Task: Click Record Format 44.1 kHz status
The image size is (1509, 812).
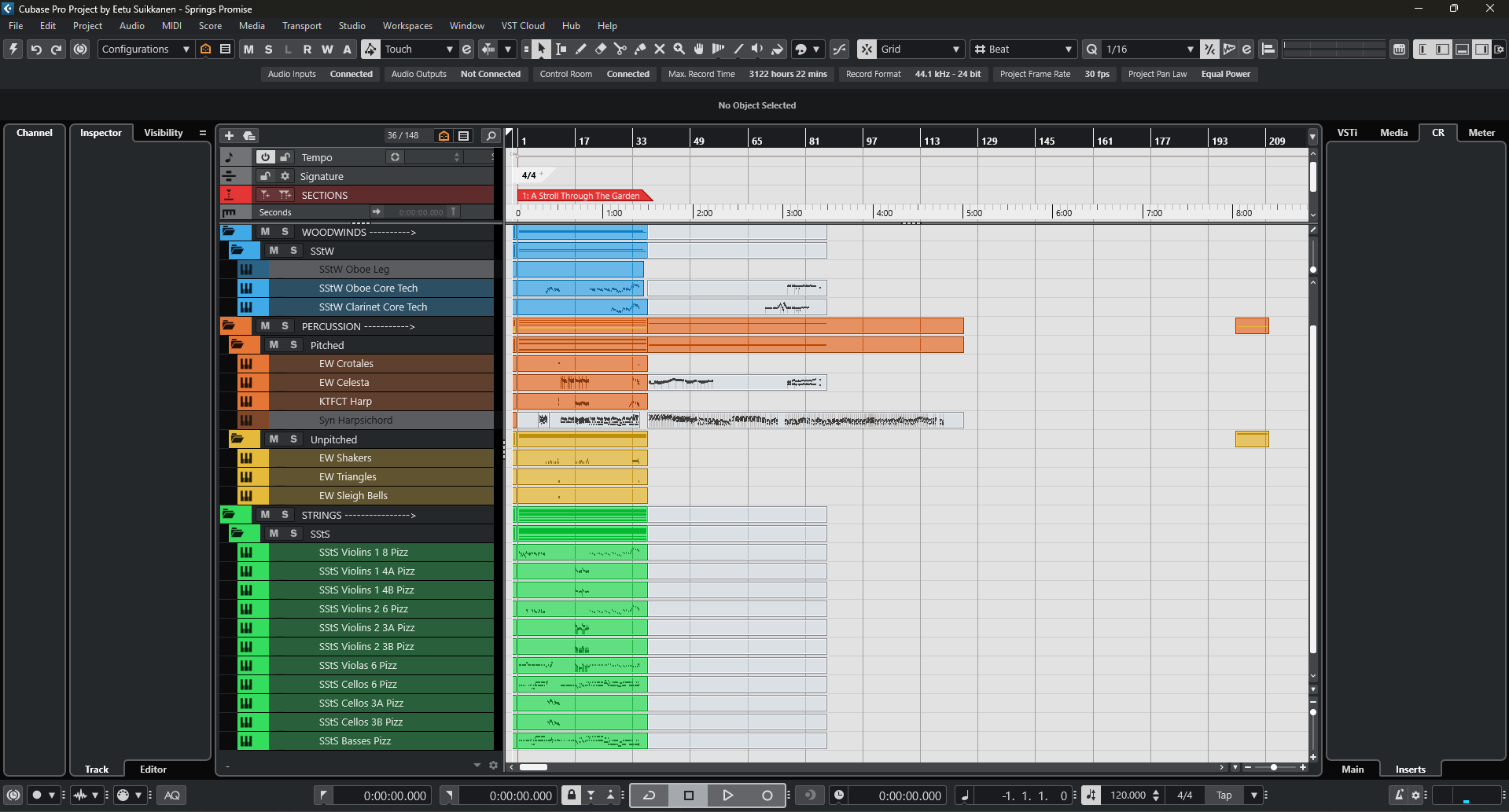Action: click(x=914, y=74)
